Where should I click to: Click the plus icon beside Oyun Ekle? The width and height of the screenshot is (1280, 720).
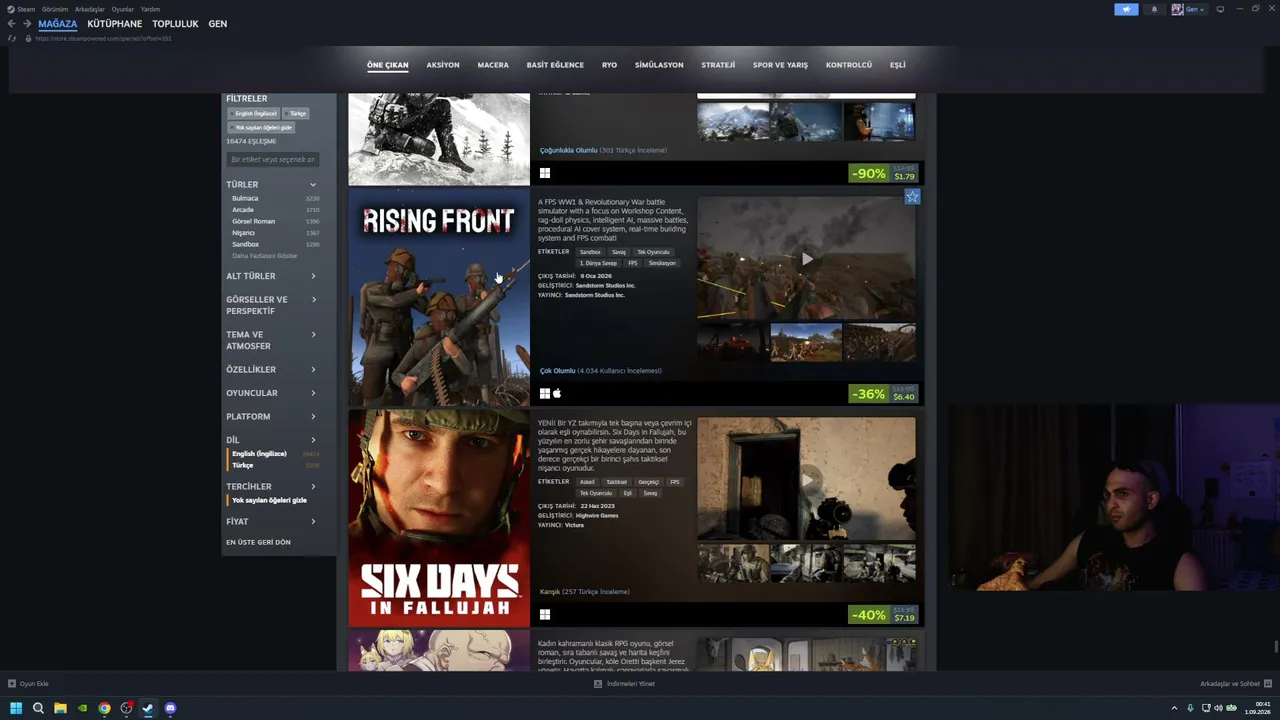pos(12,684)
